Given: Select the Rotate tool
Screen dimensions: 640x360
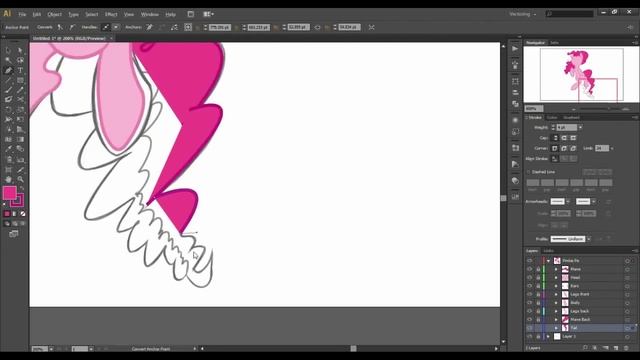Looking at the screenshot, I should [x=8, y=109].
